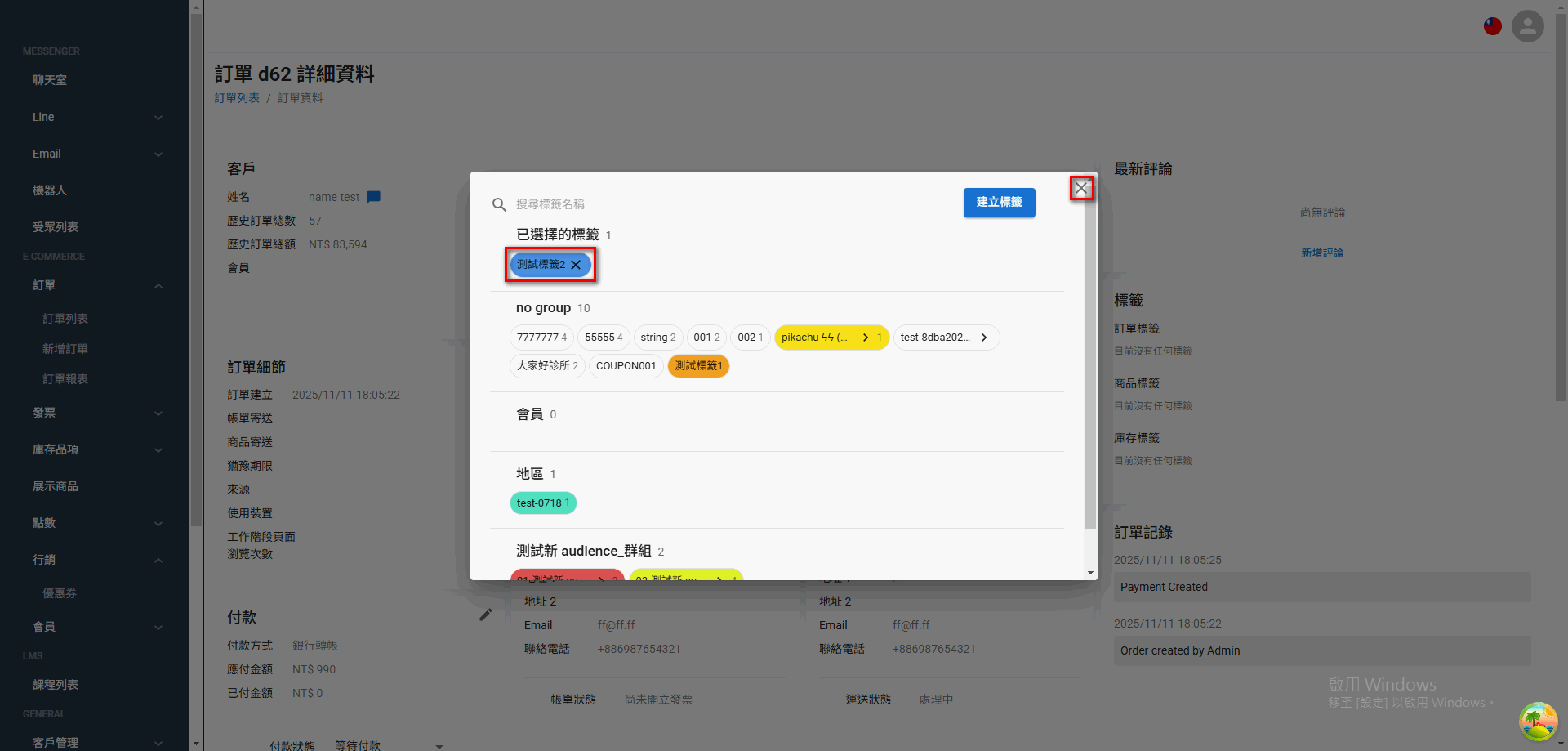
Task: Select the 大家好診所 tag chip
Action: coord(547,366)
